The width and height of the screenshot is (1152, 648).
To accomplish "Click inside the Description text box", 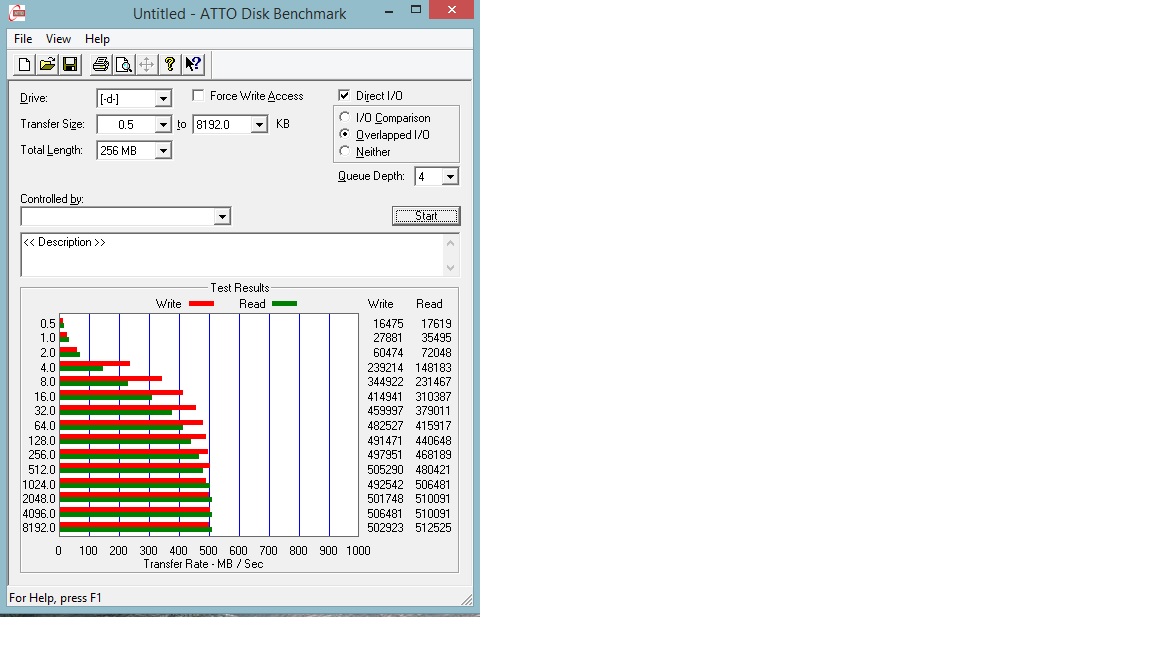I will [232, 255].
